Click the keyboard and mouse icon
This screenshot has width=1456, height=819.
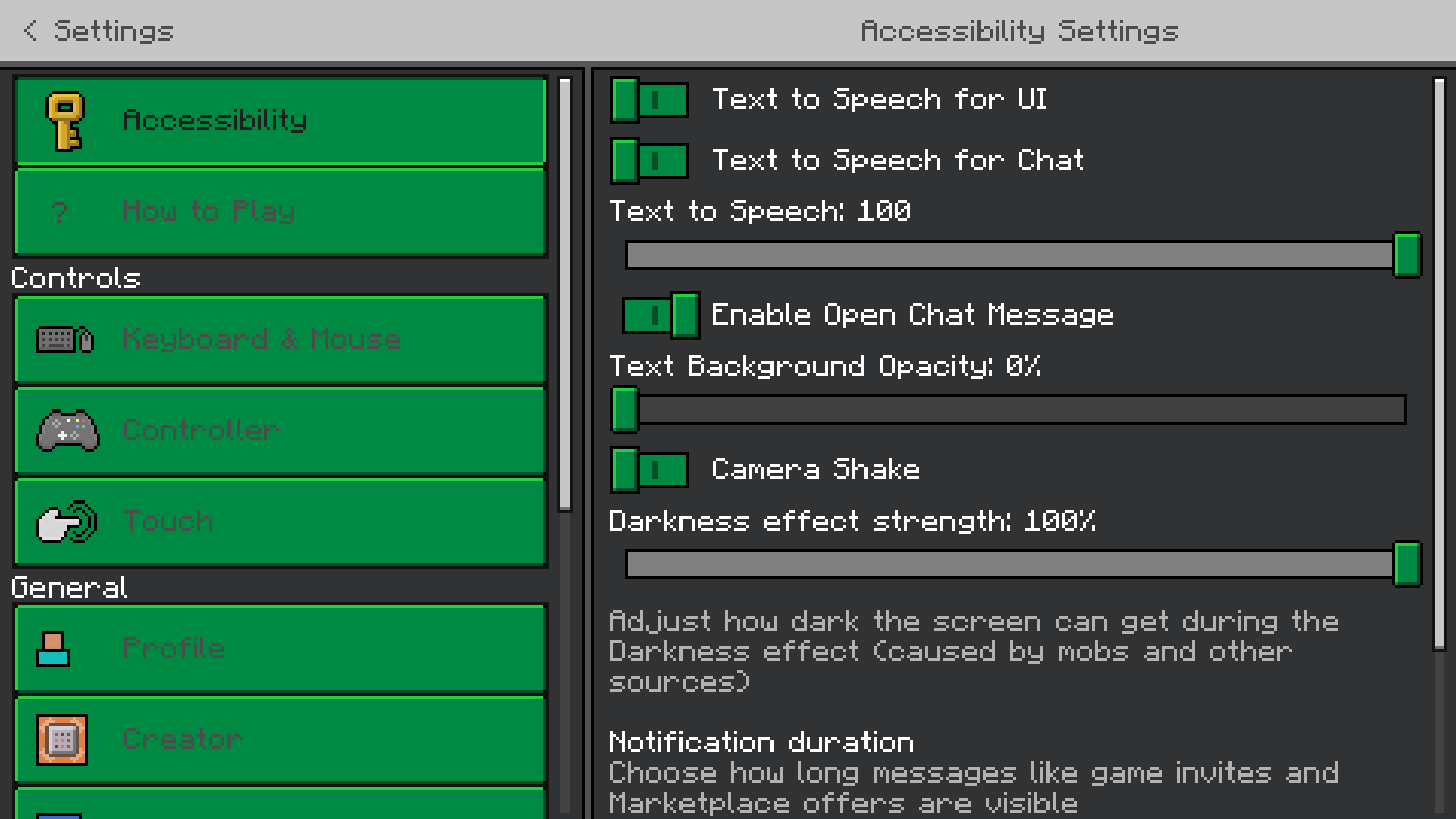pos(65,340)
